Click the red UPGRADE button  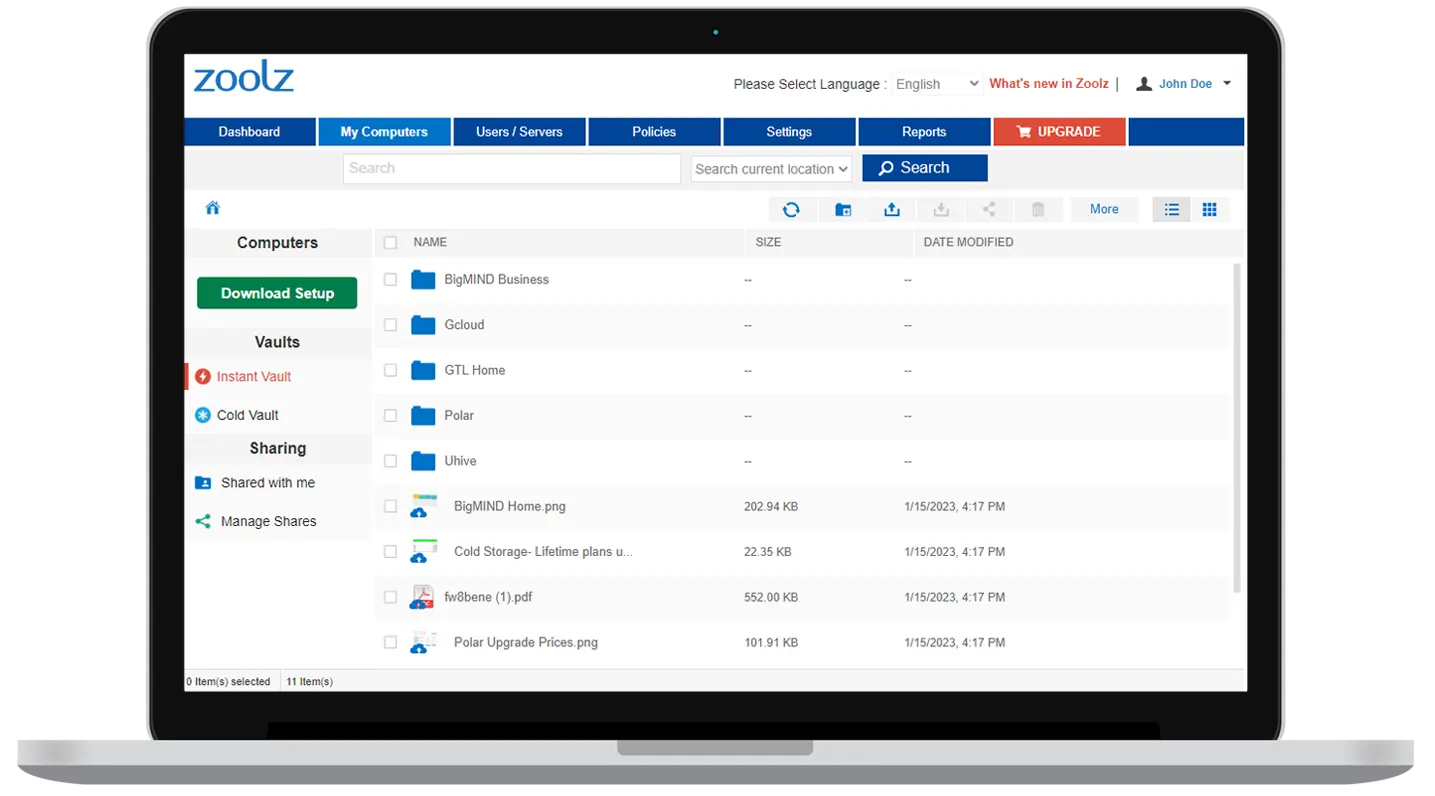pyautogui.click(x=1059, y=132)
